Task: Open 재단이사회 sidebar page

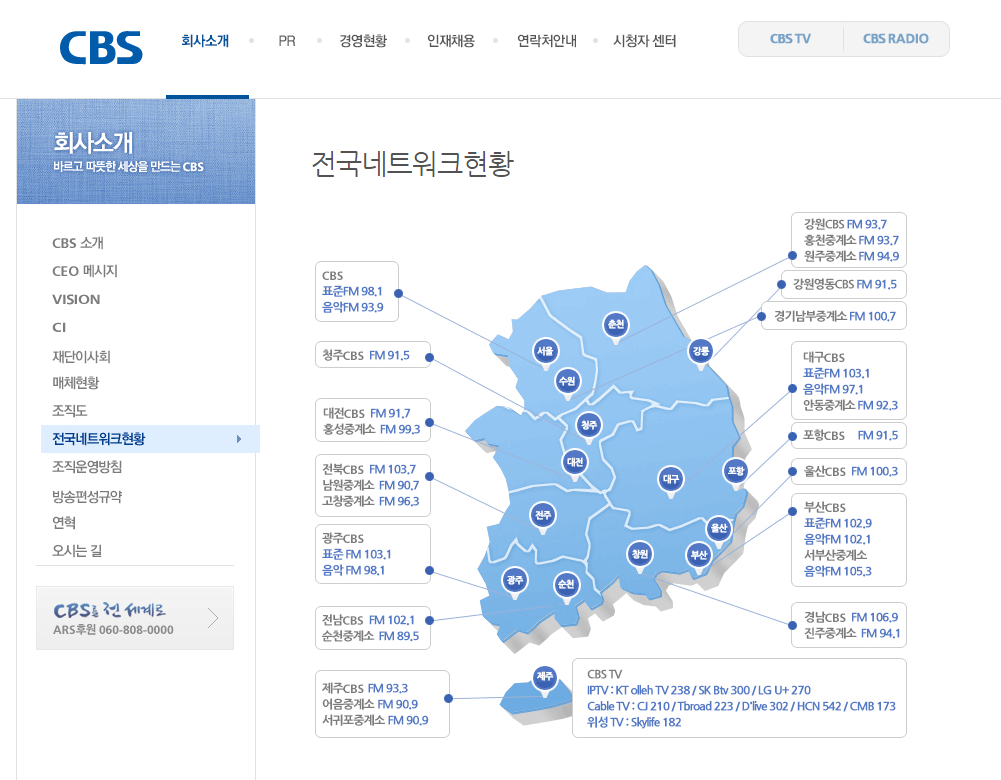Action: pyautogui.click(x=81, y=356)
